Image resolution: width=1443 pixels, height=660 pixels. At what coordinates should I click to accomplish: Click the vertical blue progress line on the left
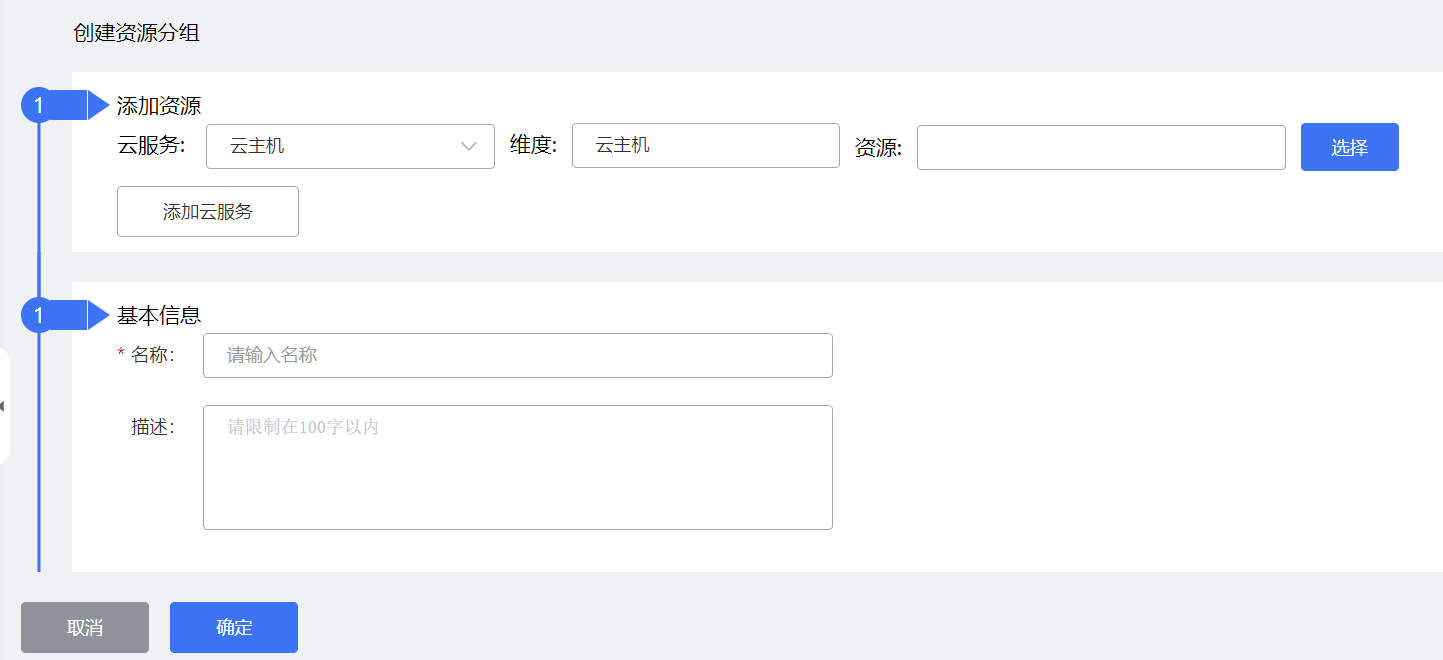[x=37, y=450]
